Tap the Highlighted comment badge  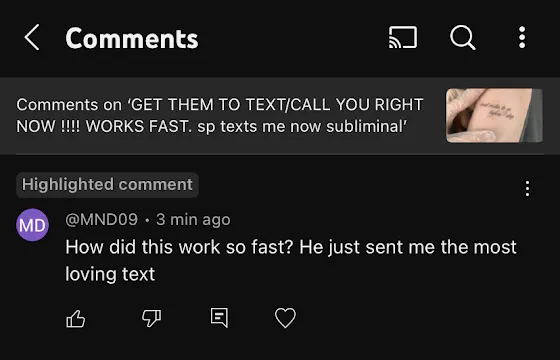[x=107, y=185]
